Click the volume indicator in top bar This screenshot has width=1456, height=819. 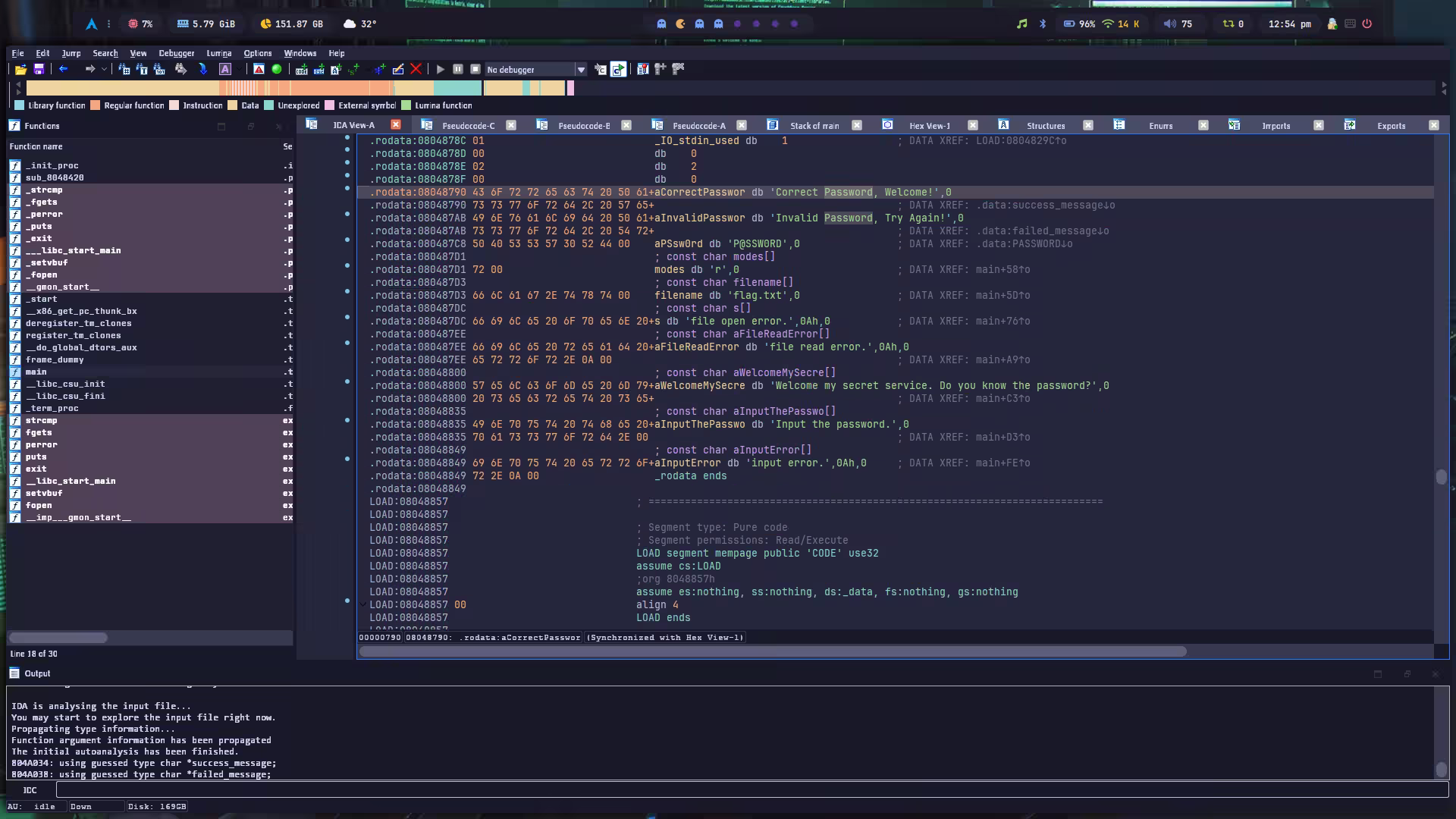point(1178,24)
